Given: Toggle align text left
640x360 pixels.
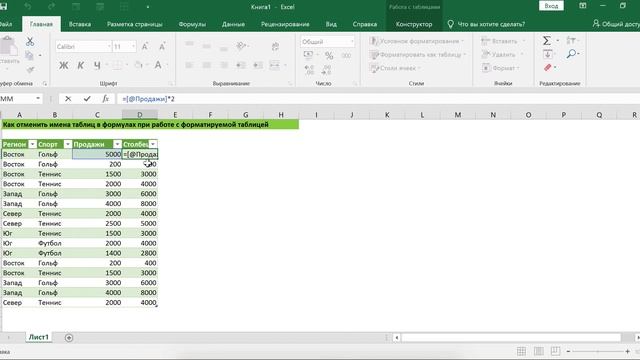Looking at the screenshot, I should [x=189, y=65].
